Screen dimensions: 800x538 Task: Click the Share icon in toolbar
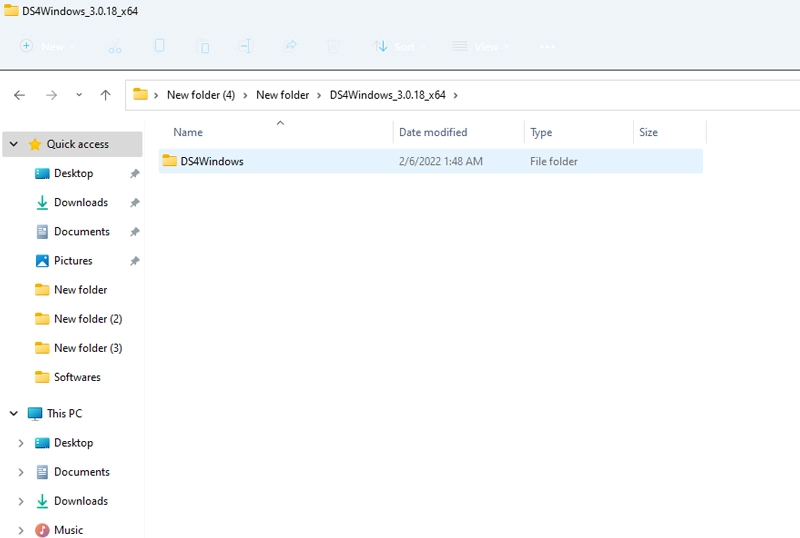pyautogui.click(x=290, y=46)
